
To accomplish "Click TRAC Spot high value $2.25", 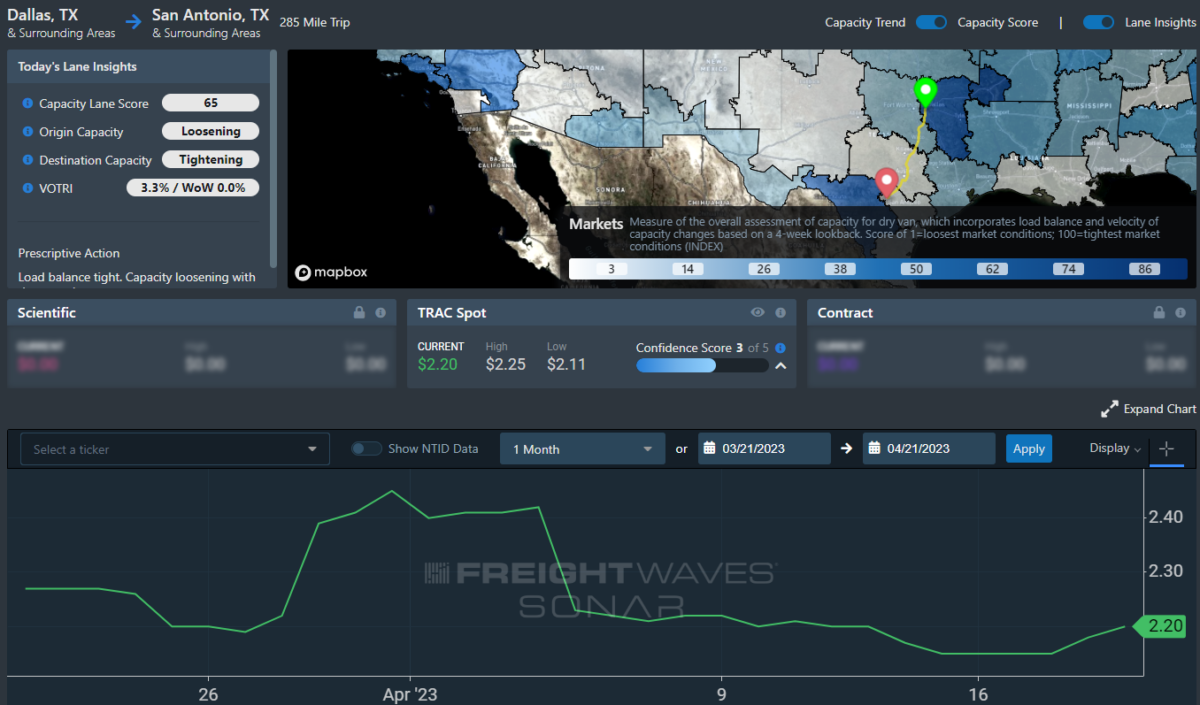I will [x=506, y=364].
